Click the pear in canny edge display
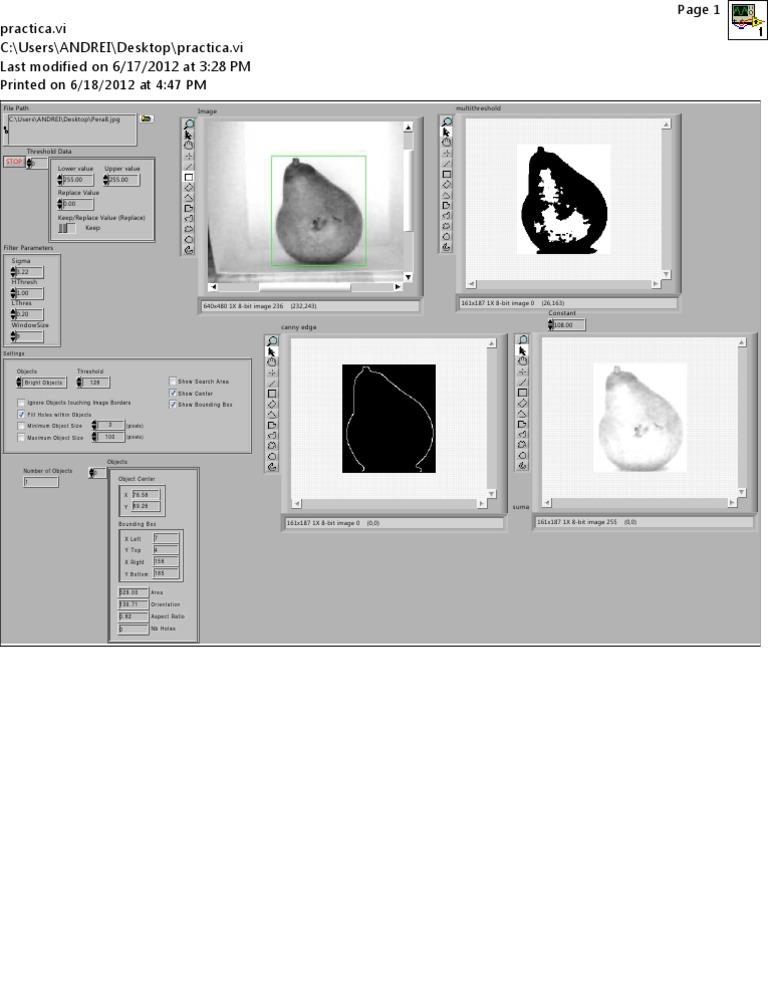Viewport: 768px width, 994px height. [x=389, y=418]
